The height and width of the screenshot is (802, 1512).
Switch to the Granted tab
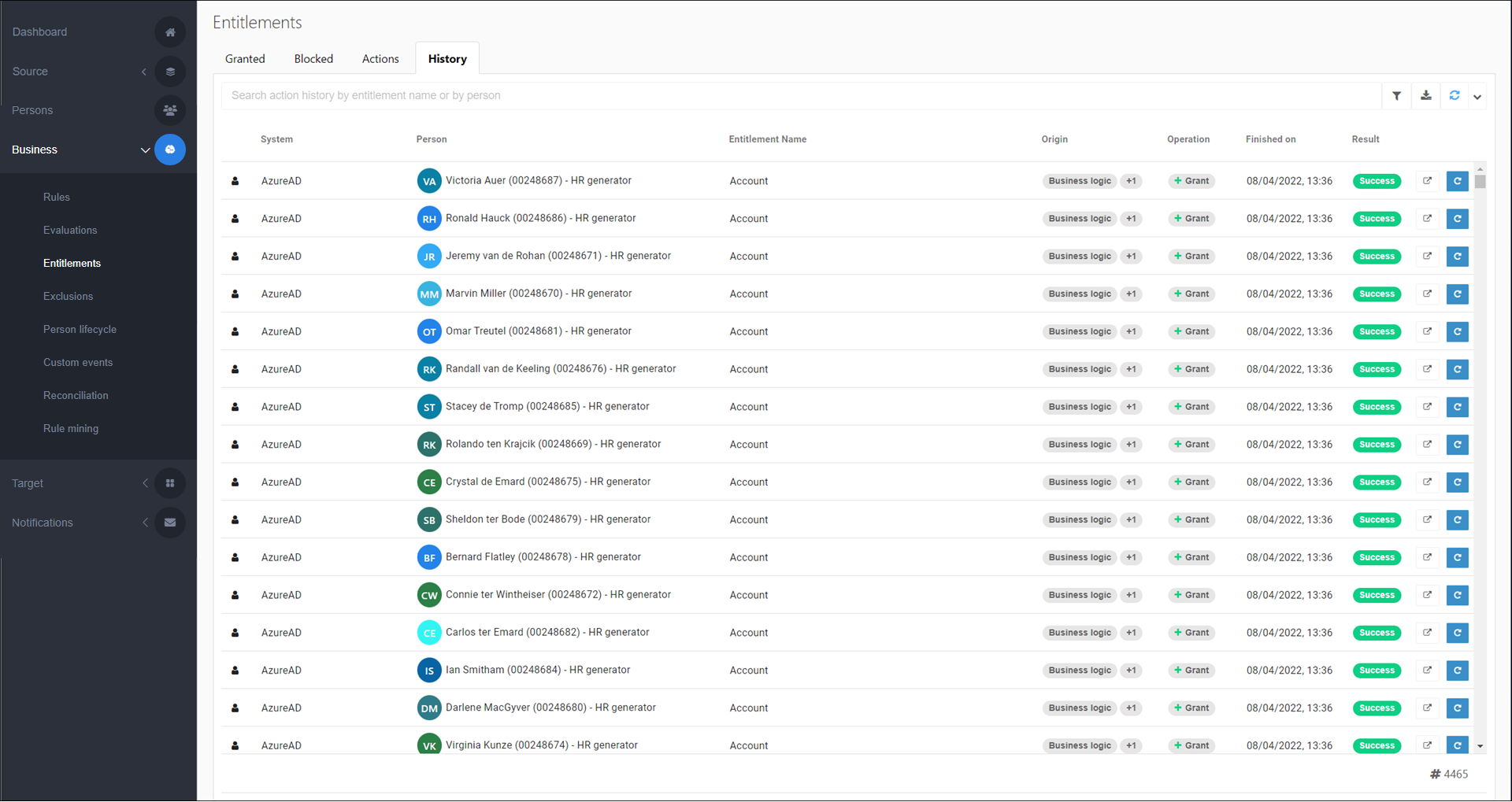[x=245, y=59]
